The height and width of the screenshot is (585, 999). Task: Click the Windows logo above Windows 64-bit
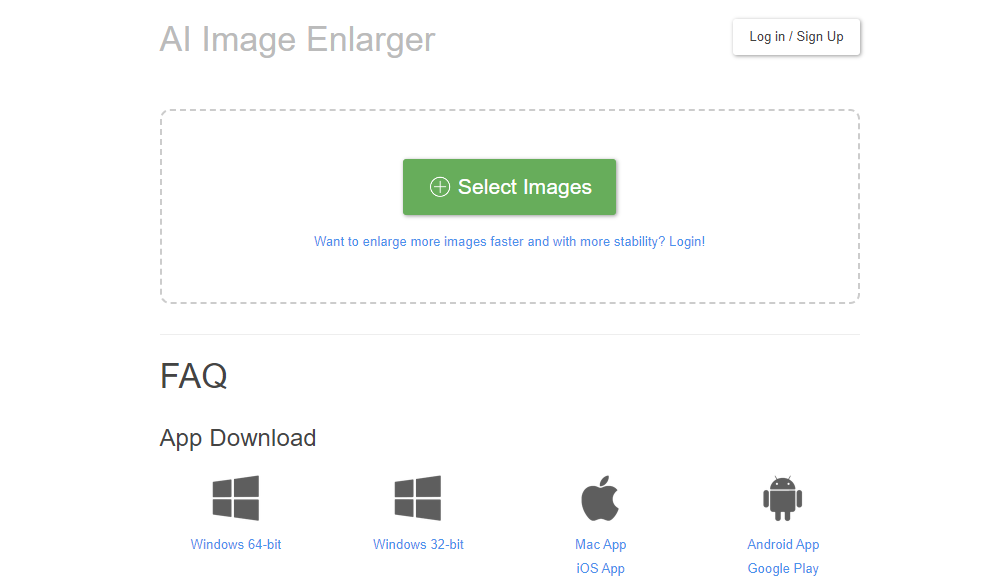[x=236, y=498]
